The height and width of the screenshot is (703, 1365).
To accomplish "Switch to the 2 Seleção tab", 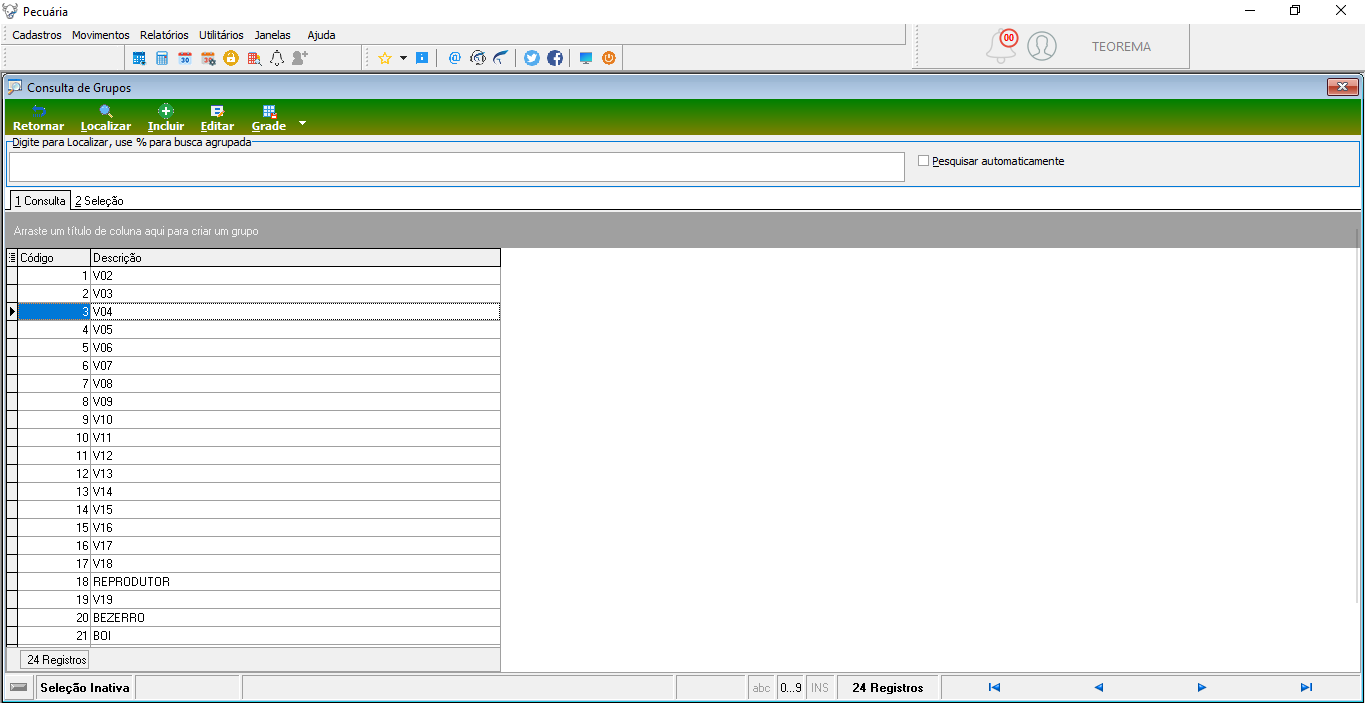I will [x=99, y=201].
